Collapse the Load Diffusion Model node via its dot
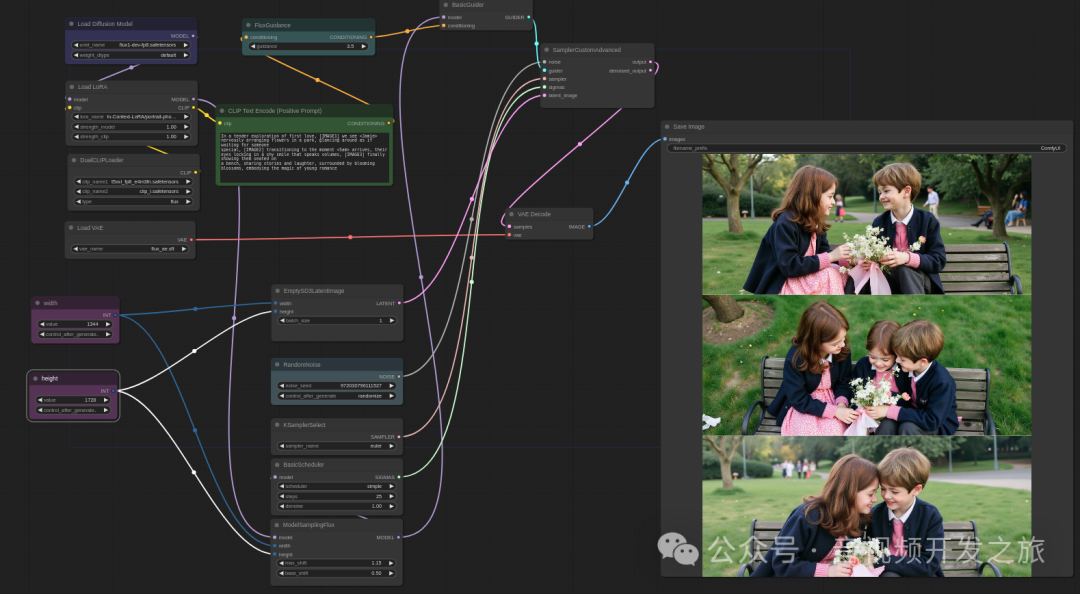 click(72, 23)
